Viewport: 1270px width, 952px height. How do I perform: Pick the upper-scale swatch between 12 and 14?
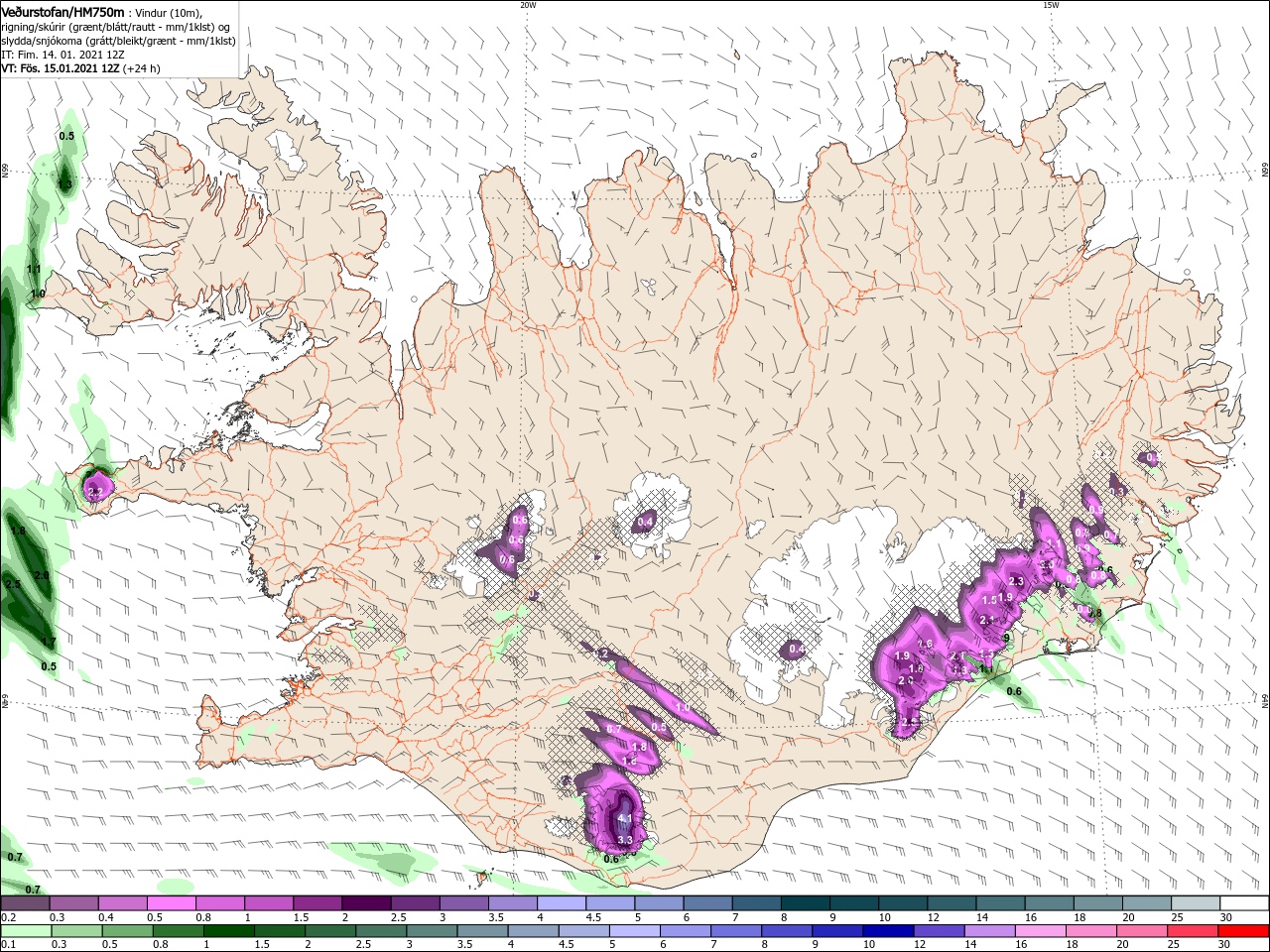952,903
